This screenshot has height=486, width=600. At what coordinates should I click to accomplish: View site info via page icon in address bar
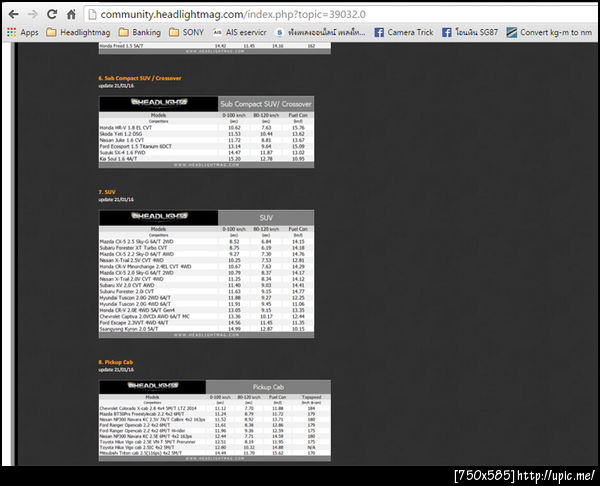pos(92,15)
